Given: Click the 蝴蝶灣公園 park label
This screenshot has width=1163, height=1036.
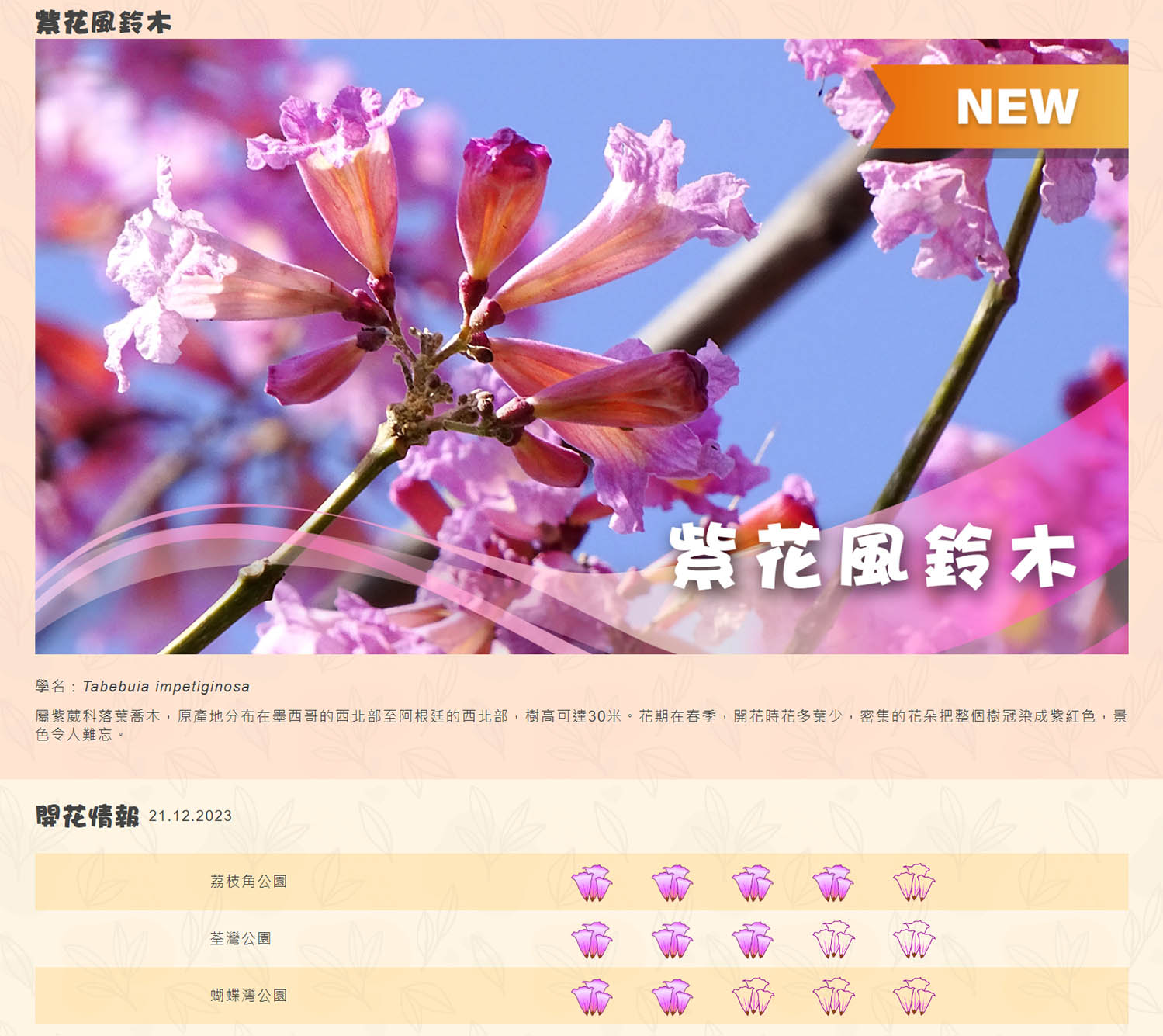Looking at the screenshot, I should point(248,996).
